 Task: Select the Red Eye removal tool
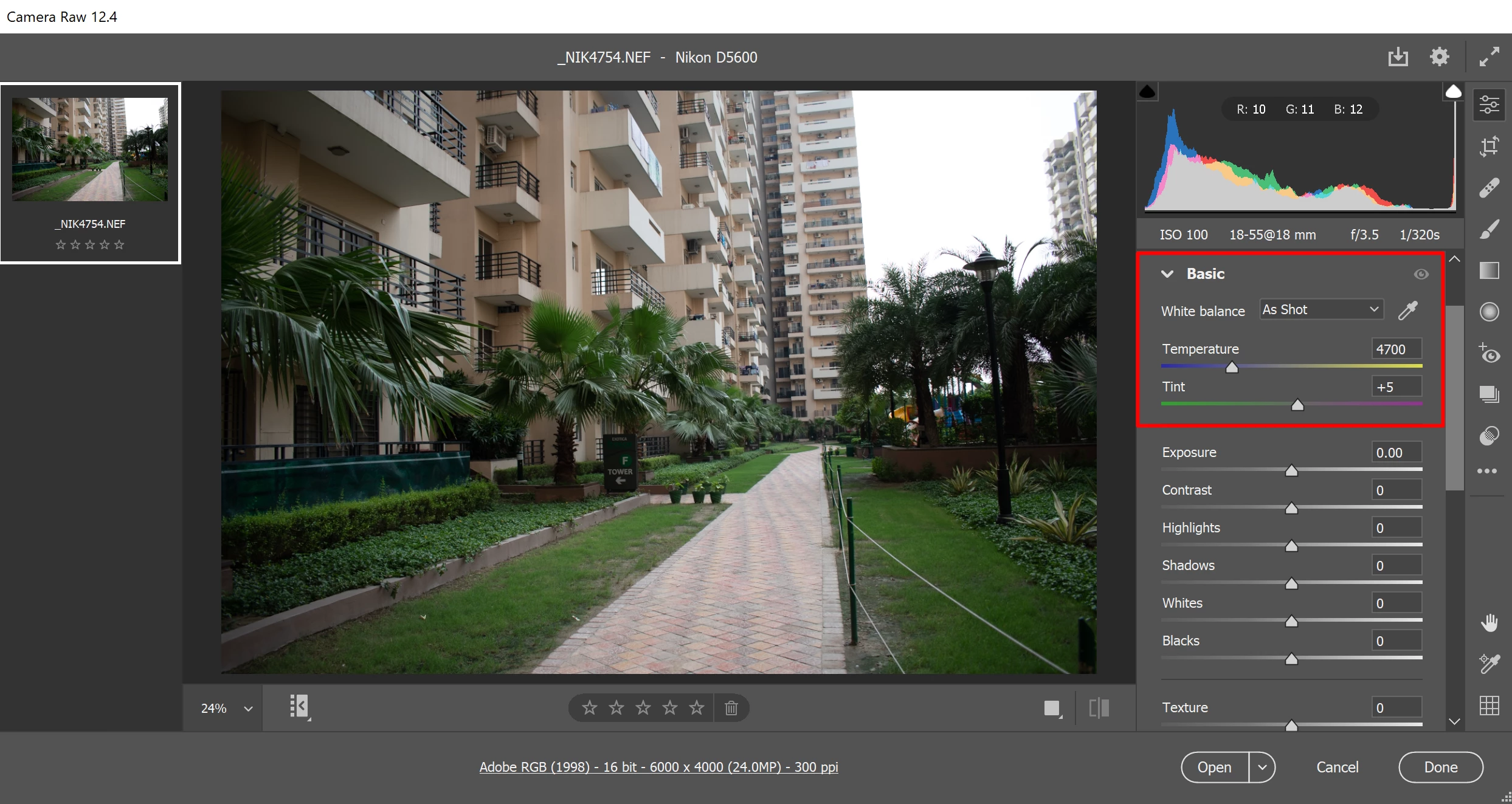click(1489, 353)
